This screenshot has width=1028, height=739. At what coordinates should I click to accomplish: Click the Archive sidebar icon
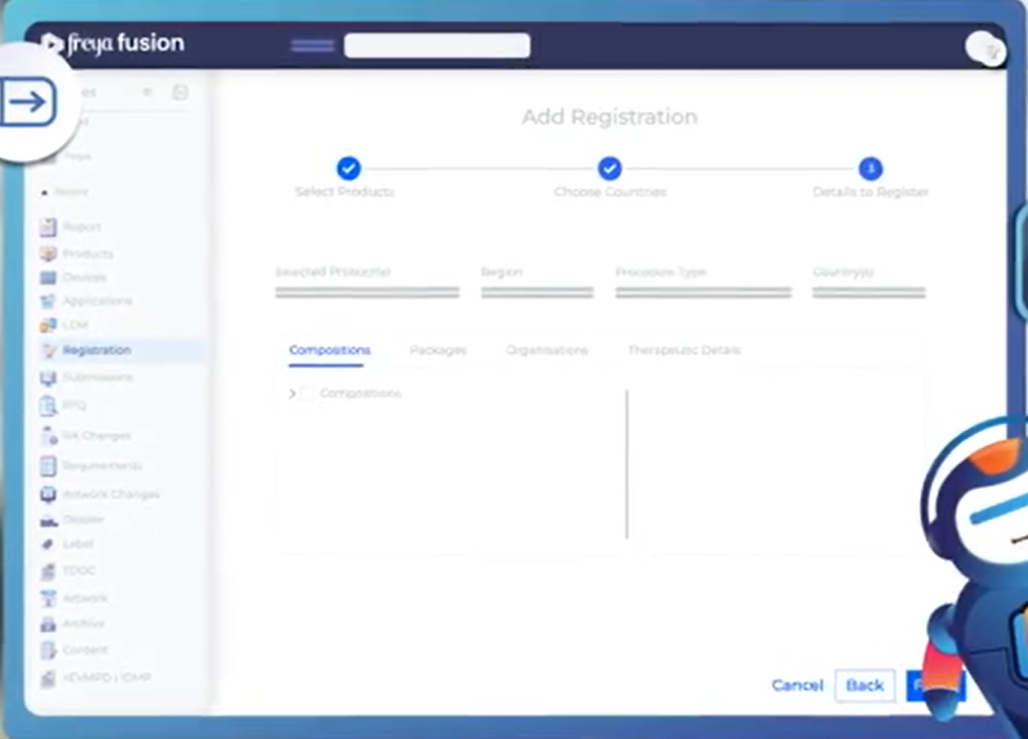pyautogui.click(x=48, y=623)
